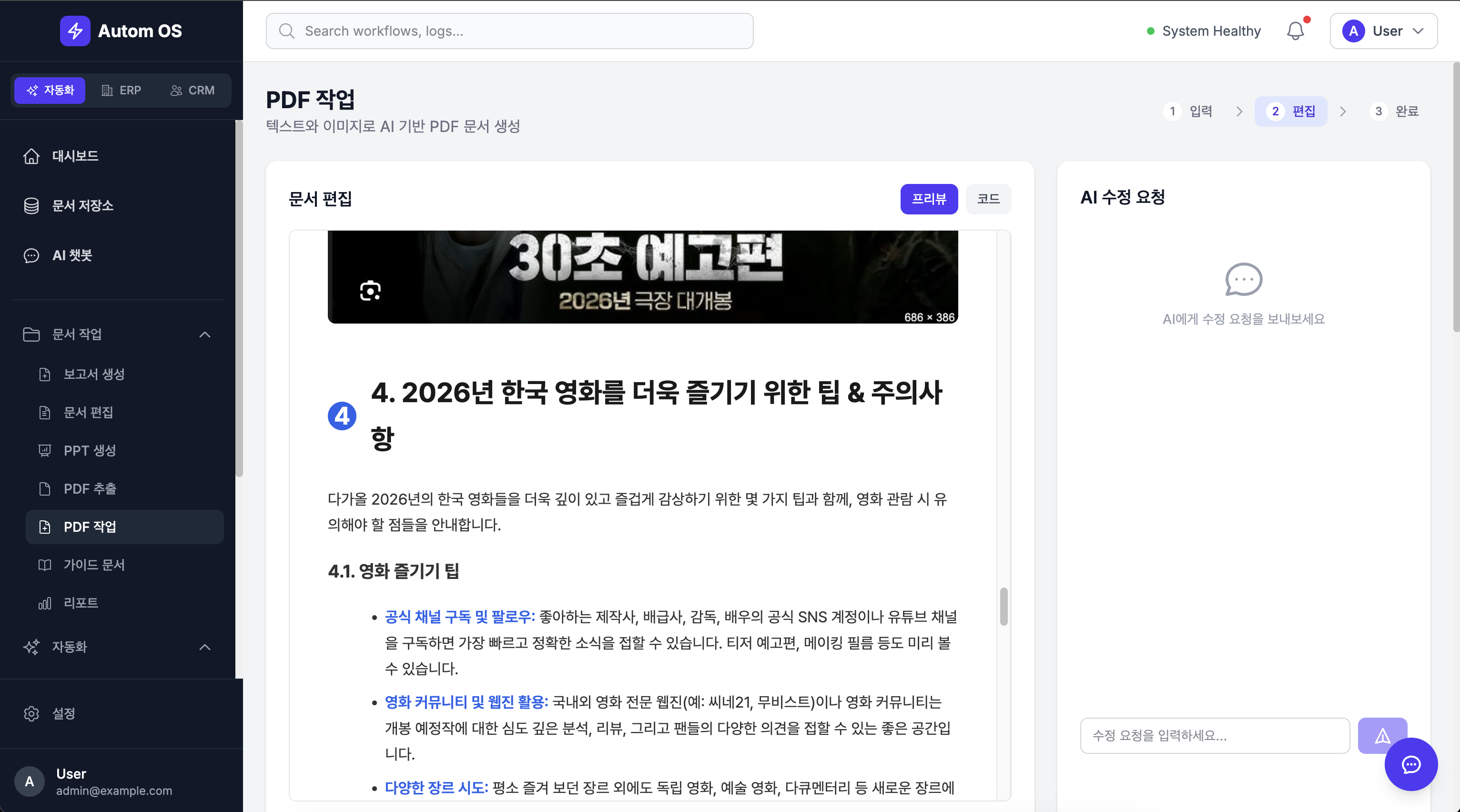This screenshot has width=1460, height=812.
Task: Switch to 코드 view
Action: tap(988, 198)
